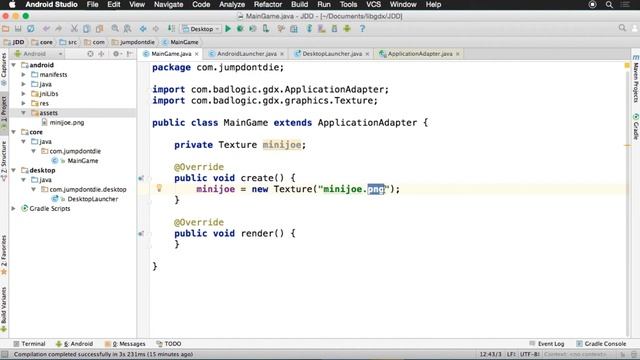Open the 0: Messages tool window
640x360 pixels.
pos(125,344)
